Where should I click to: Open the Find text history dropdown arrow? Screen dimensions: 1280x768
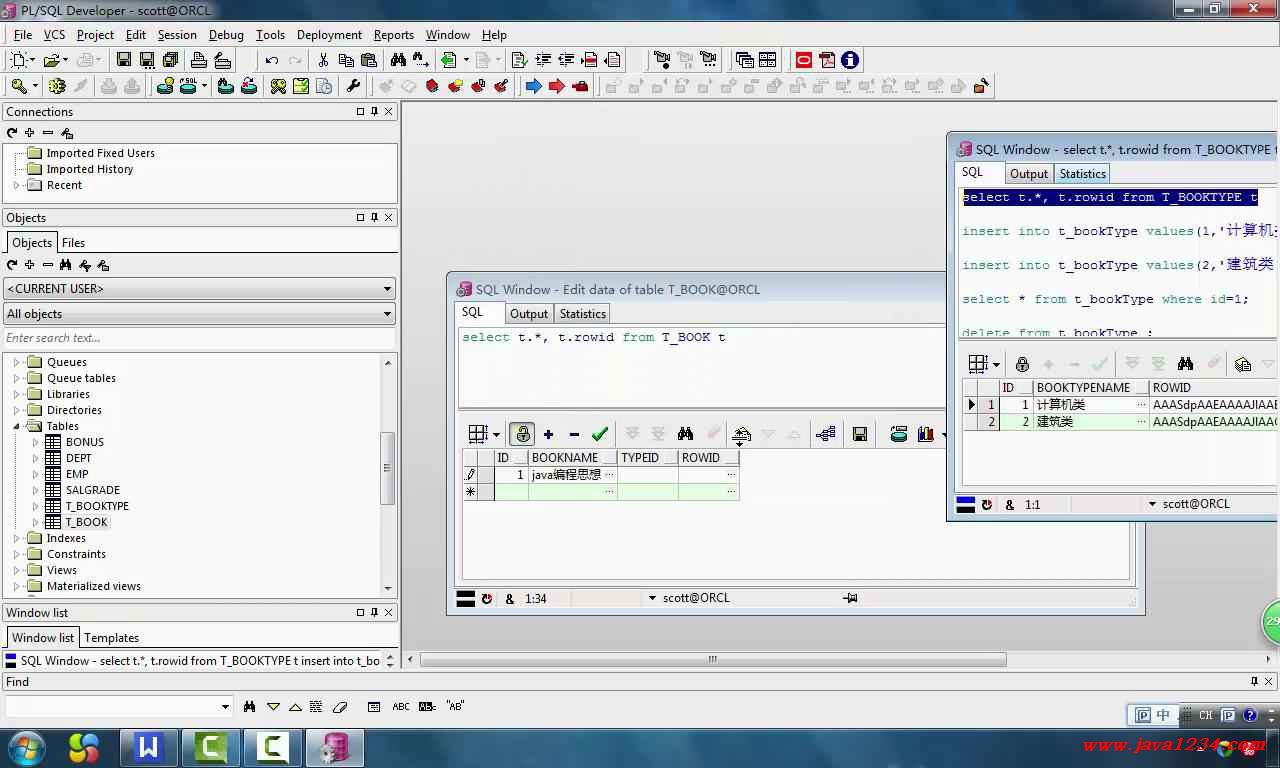(x=225, y=707)
